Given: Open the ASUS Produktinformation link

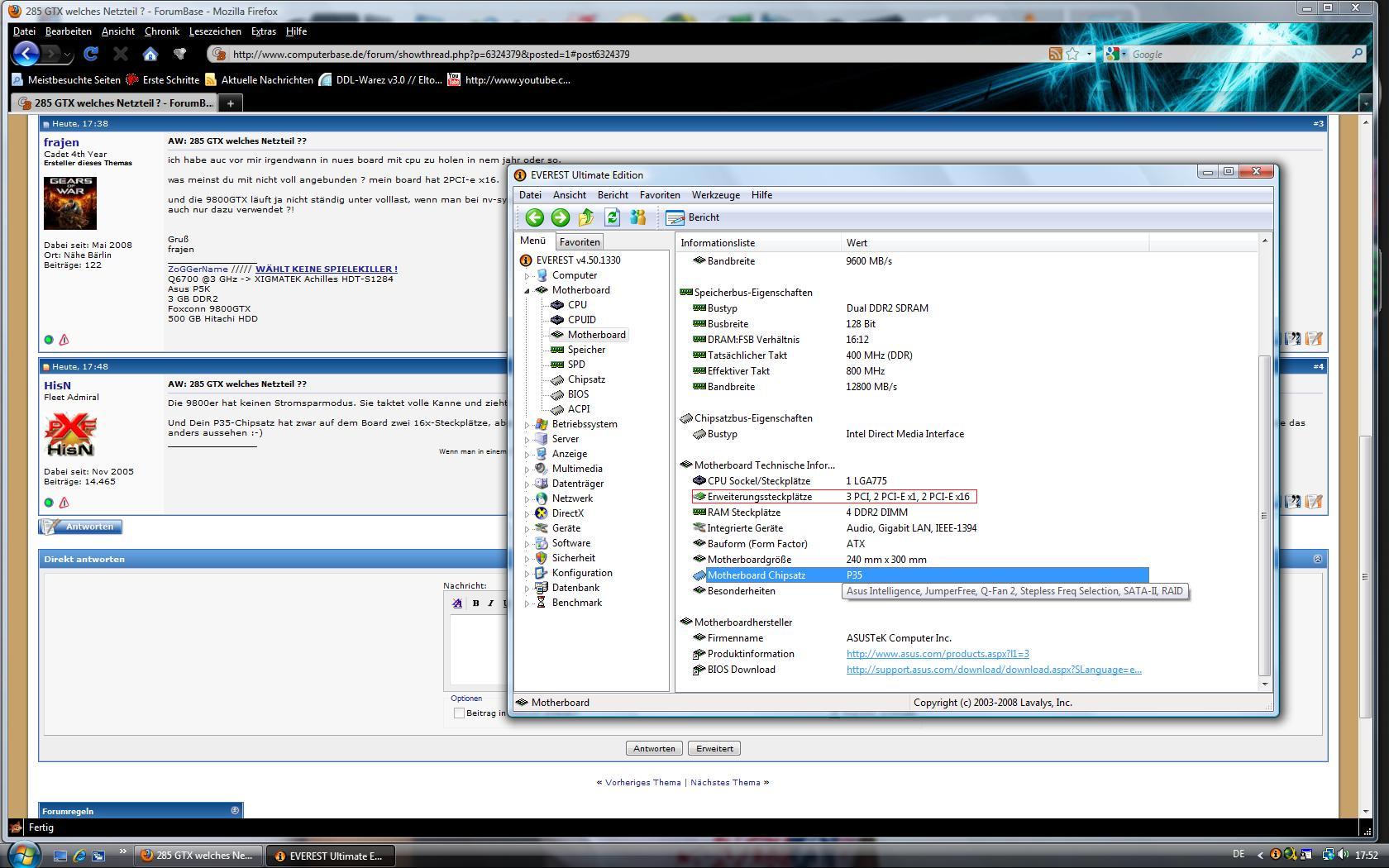Looking at the screenshot, I should tap(938, 654).
